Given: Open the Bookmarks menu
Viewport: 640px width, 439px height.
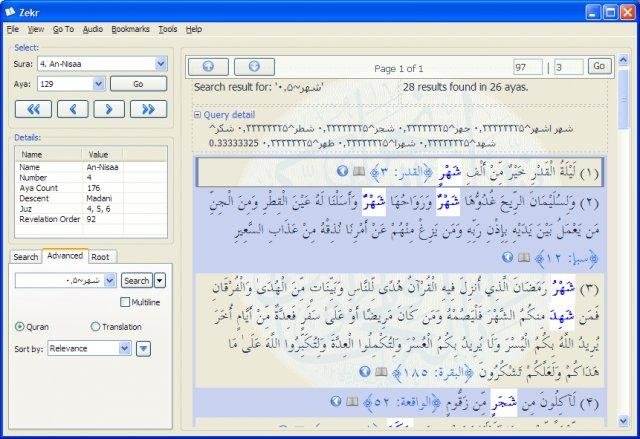Looking at the screenshot, I should (x=130, y=29).
